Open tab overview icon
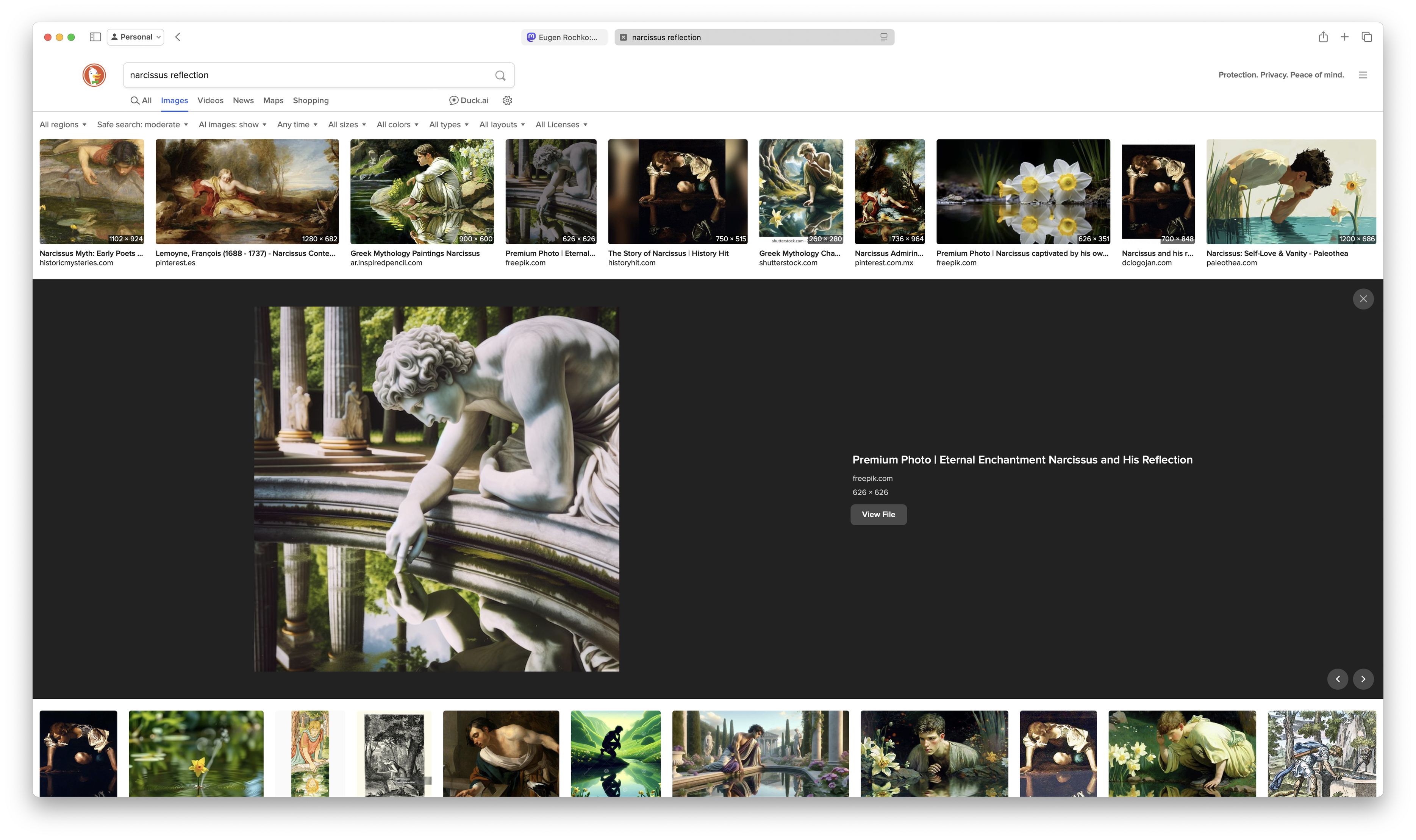1416x840 pixels. [x=1366, y=37]
